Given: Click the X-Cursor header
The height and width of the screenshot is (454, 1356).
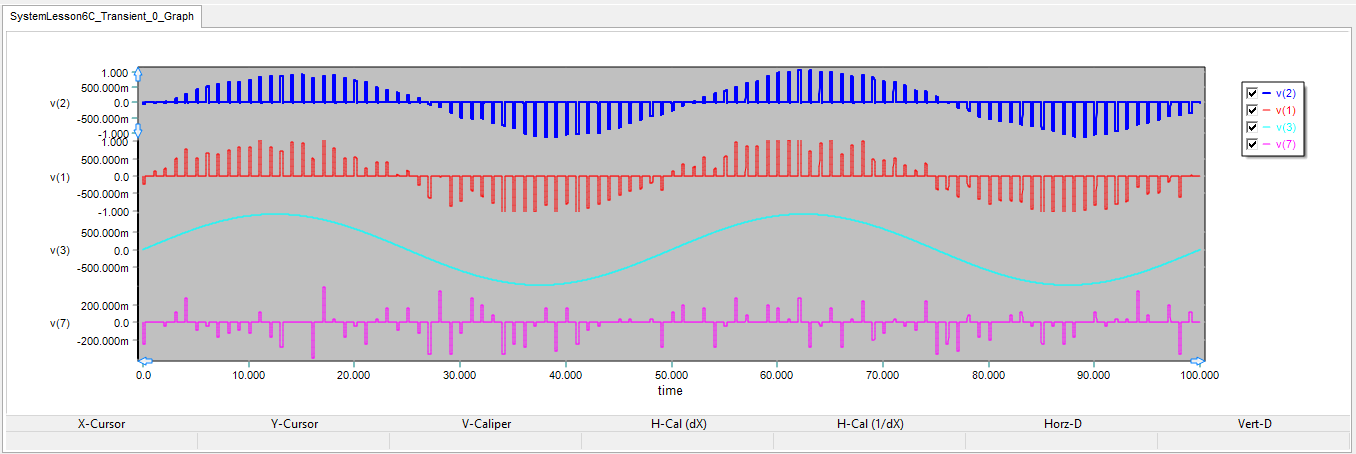Looking at the screenshot, I should tap(102, 424).
